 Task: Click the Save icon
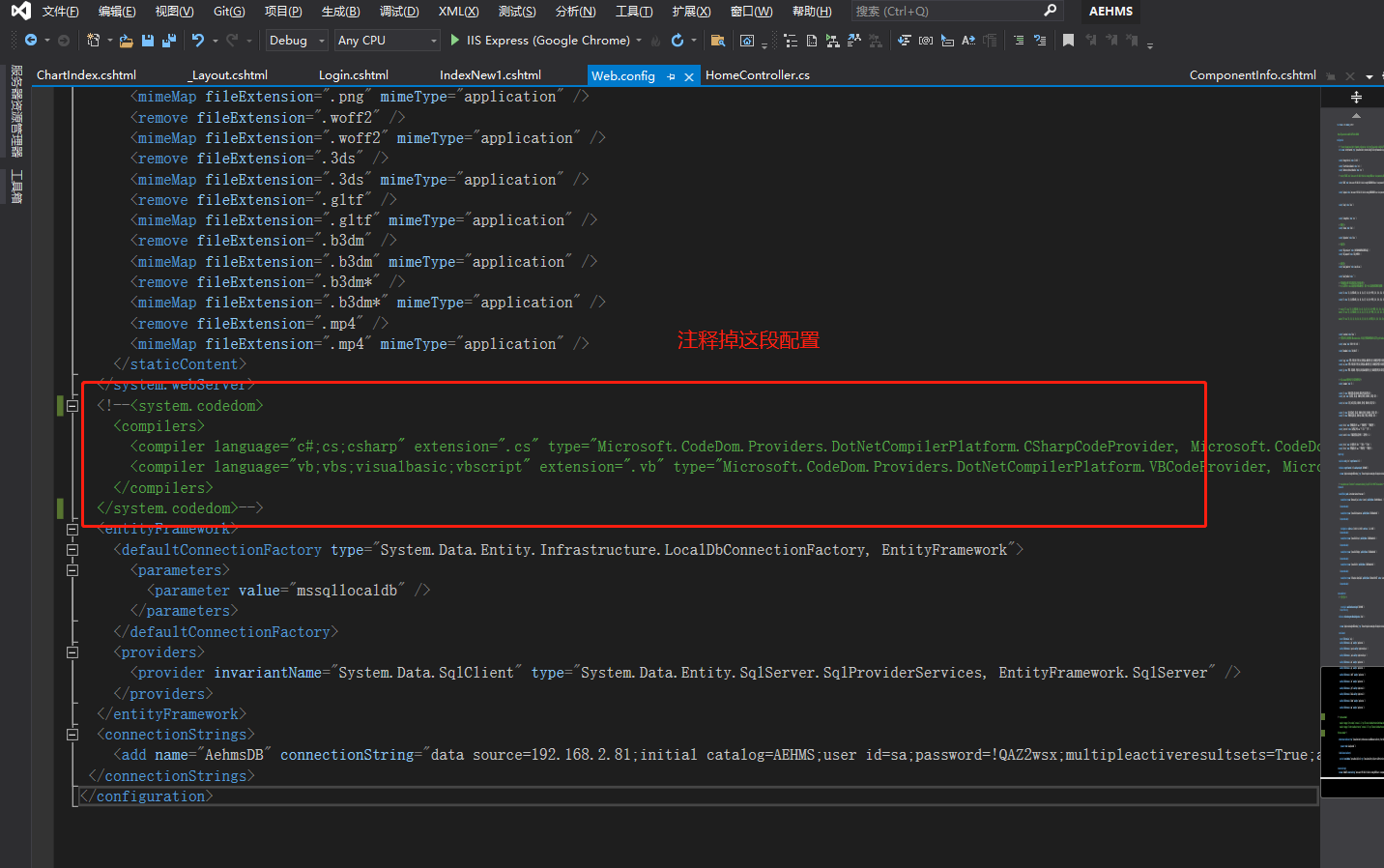tap(148, 41)
